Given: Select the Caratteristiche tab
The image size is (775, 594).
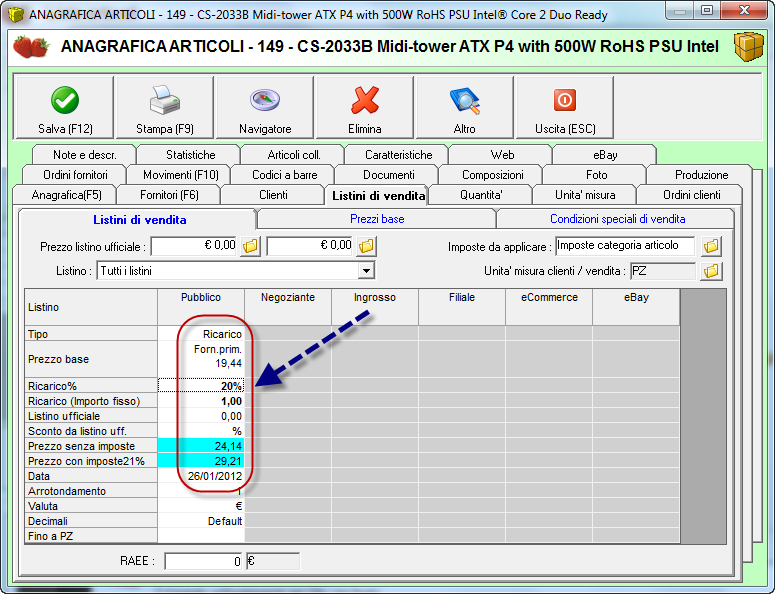Looking at the screenshot, I should click(x=398, y=155).
